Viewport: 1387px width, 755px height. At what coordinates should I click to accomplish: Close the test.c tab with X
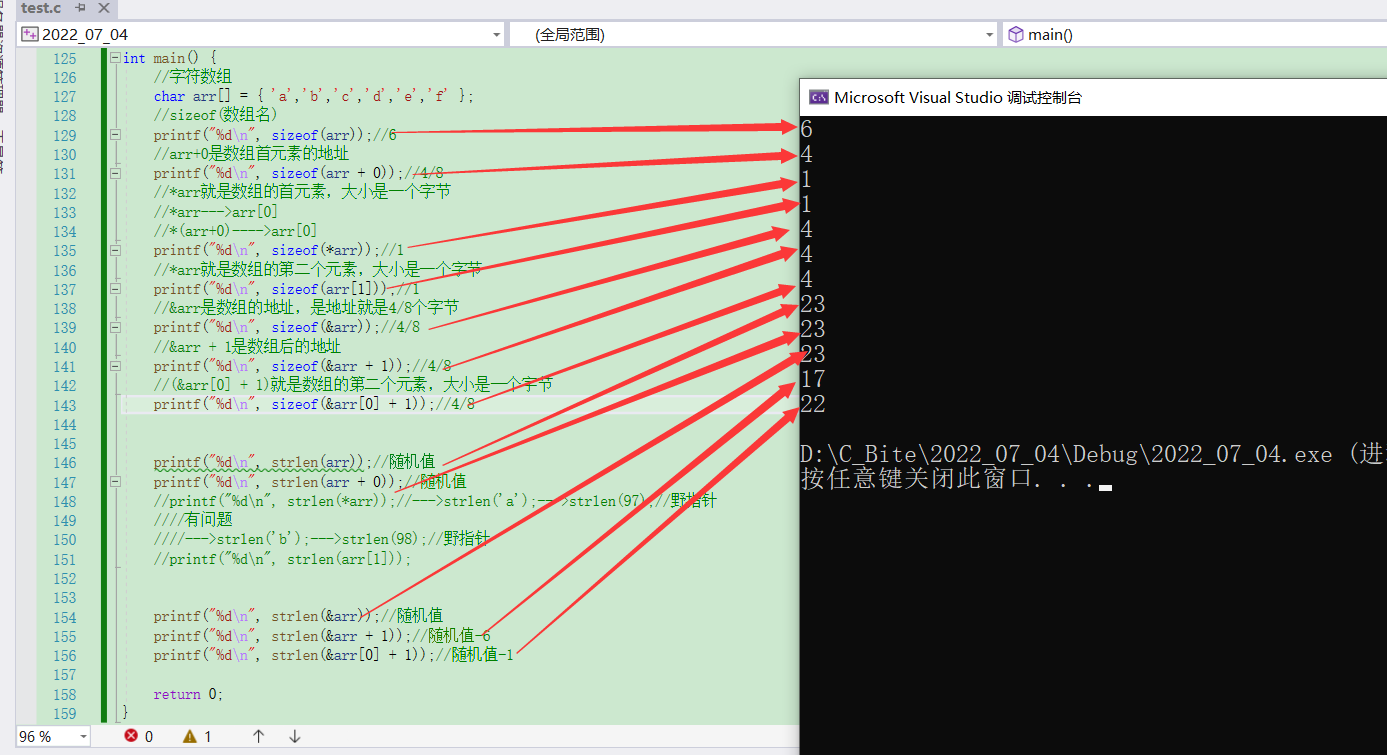coord(103,7)
